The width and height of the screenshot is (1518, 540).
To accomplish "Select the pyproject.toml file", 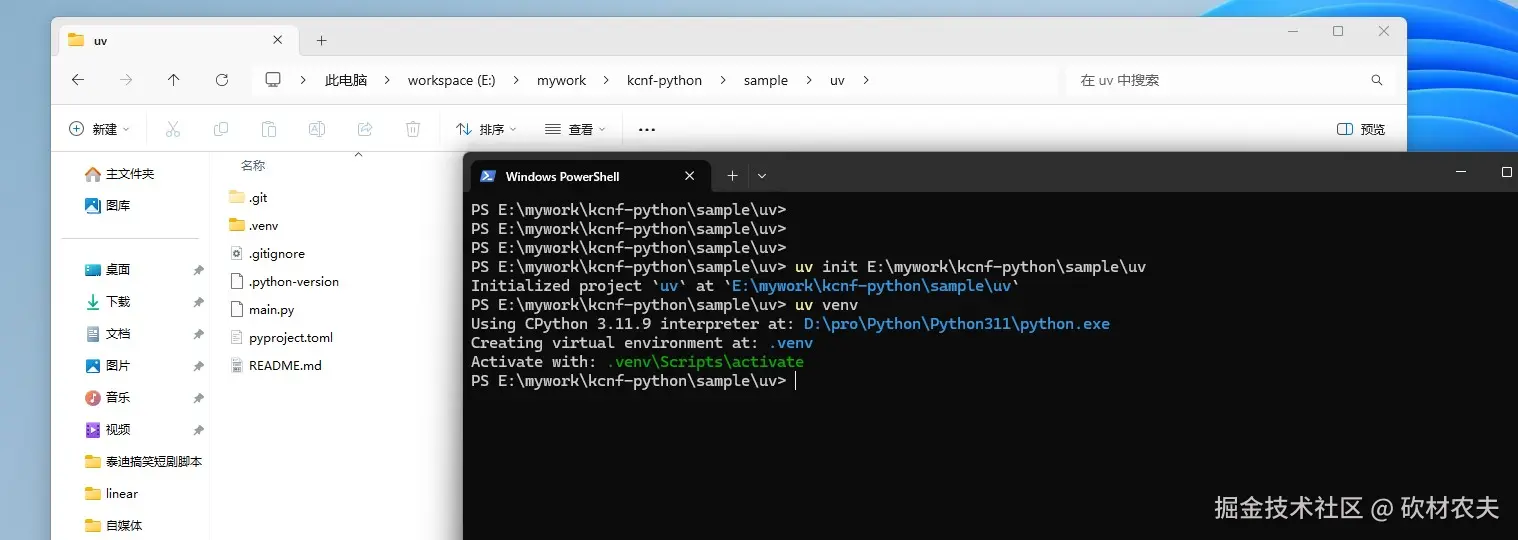I will click(281, 337).
